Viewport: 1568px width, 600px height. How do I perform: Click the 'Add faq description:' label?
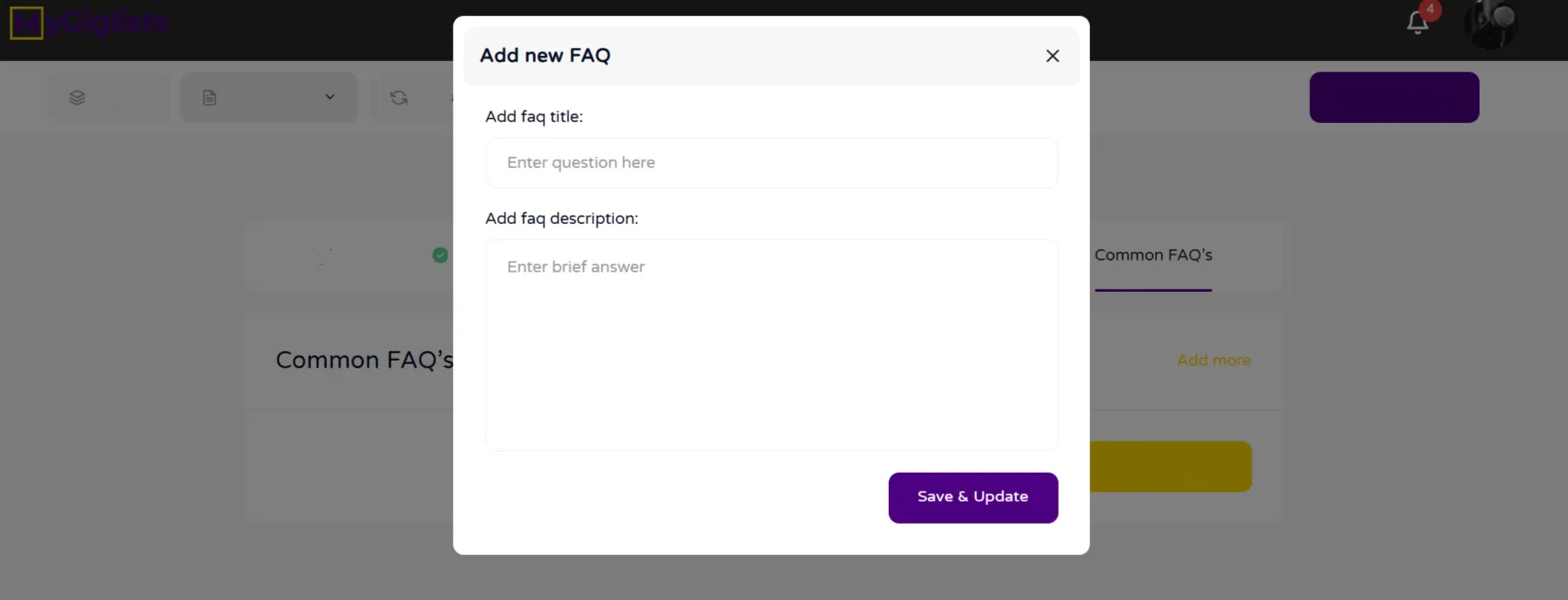point(561,219)
